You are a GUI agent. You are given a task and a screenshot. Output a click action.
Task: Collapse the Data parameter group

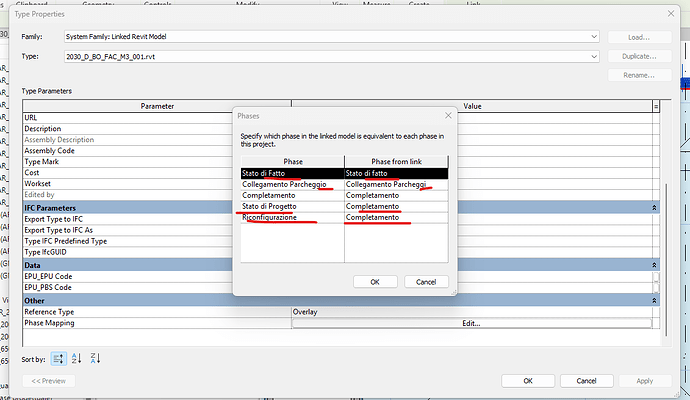click(654, 265)
